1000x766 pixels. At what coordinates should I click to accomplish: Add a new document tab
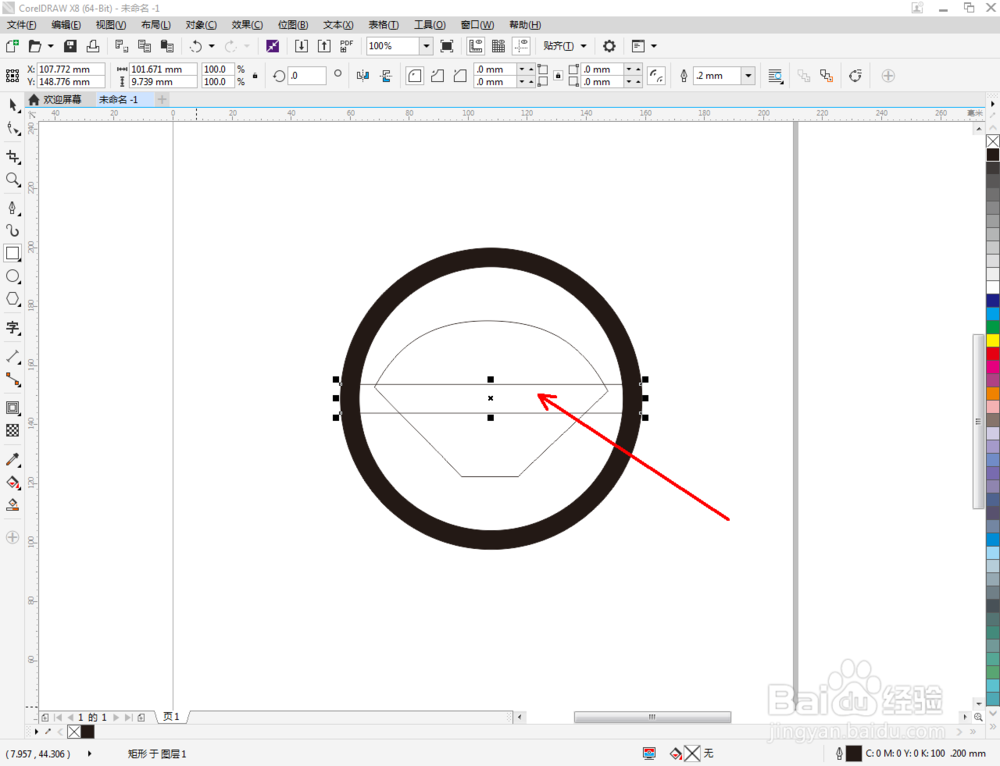pyautogui.click(x=162, y=99)
